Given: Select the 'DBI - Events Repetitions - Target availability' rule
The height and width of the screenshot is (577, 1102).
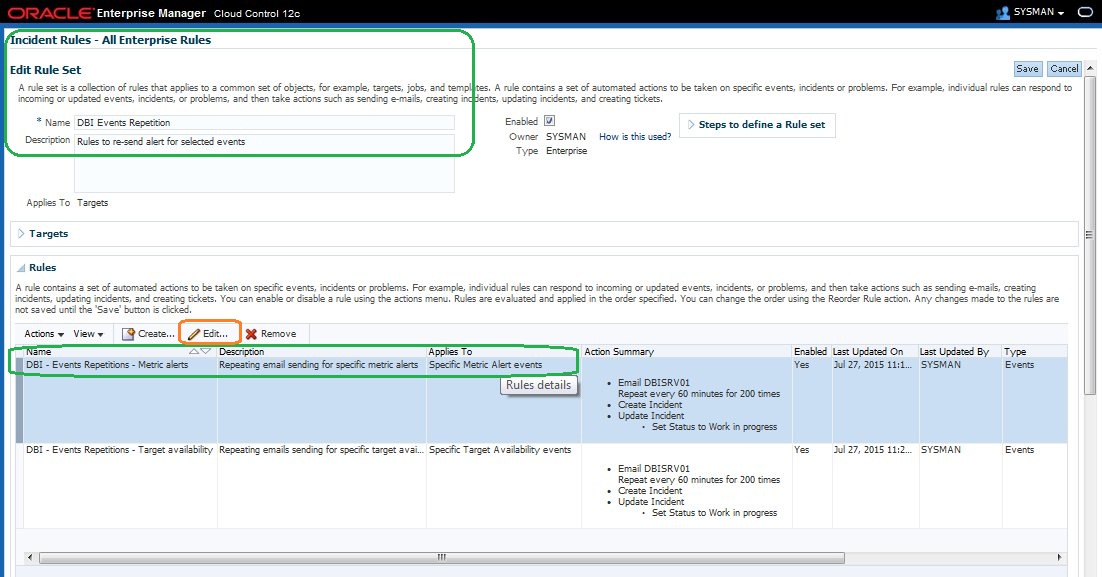Looking at the screenshot, I should 119,450.
